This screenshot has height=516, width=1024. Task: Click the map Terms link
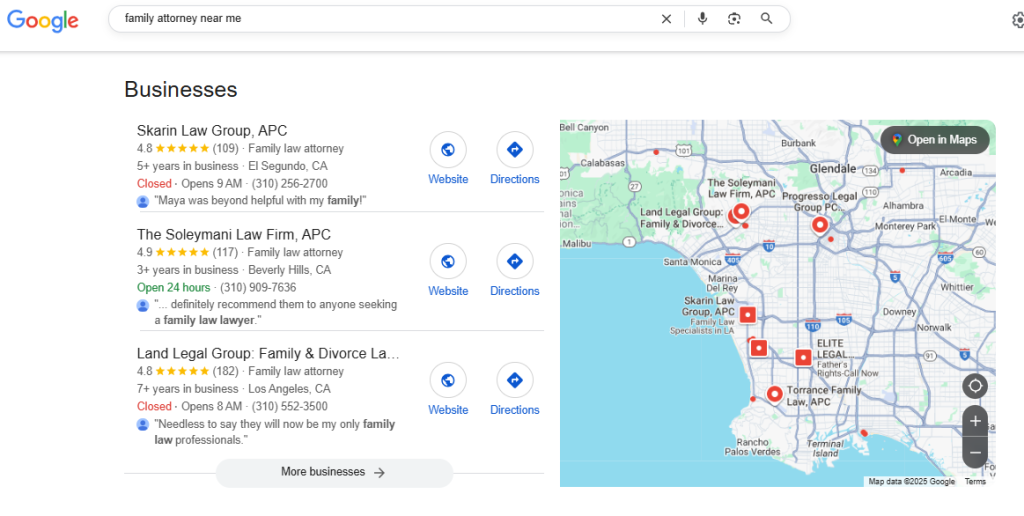(974, 481)
